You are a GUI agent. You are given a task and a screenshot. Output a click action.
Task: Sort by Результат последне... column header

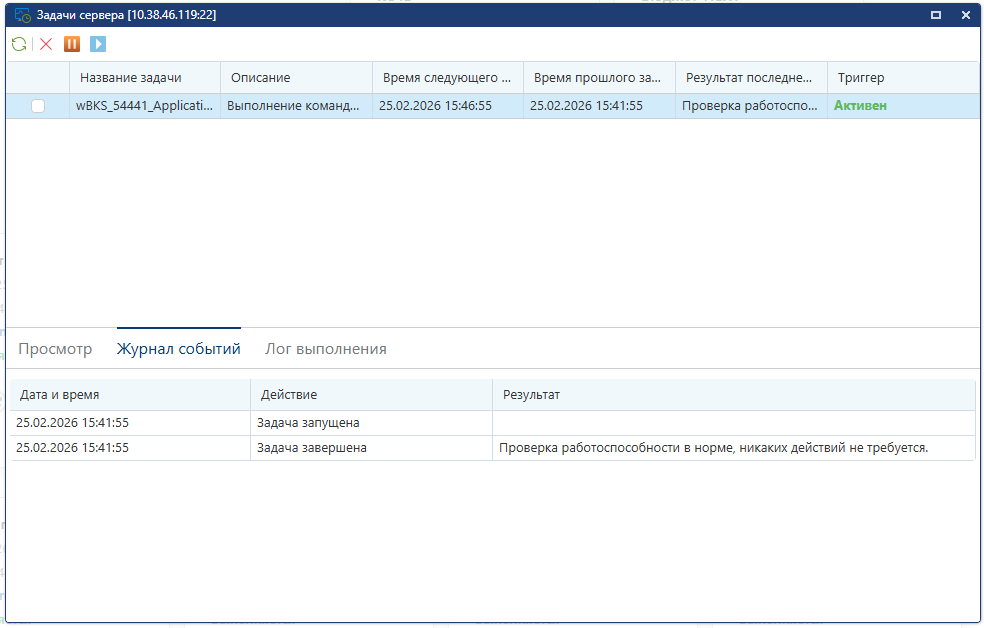click(751, 78)
